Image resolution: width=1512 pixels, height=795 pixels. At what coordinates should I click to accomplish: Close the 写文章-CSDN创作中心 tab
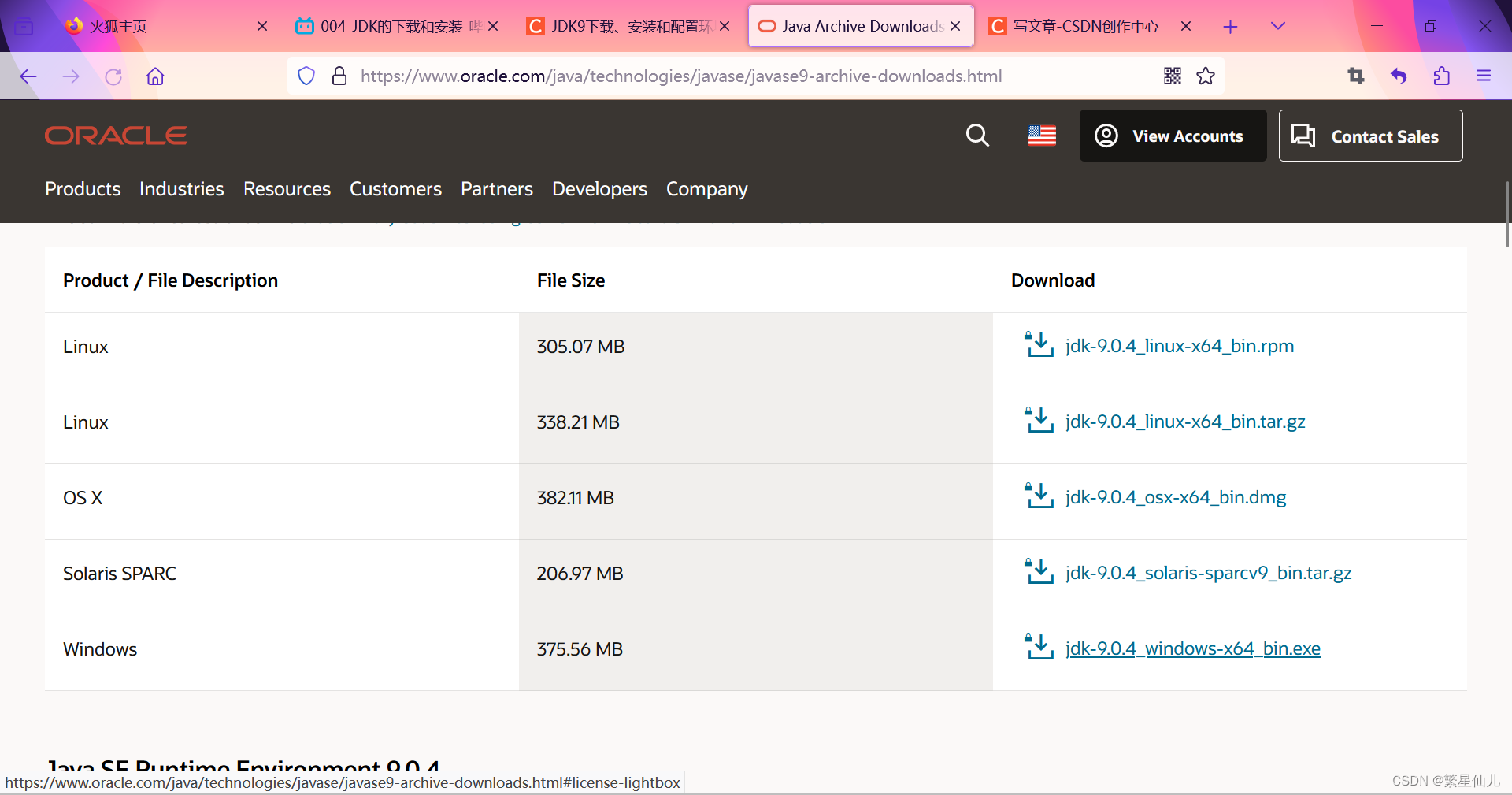point(1185,26)
